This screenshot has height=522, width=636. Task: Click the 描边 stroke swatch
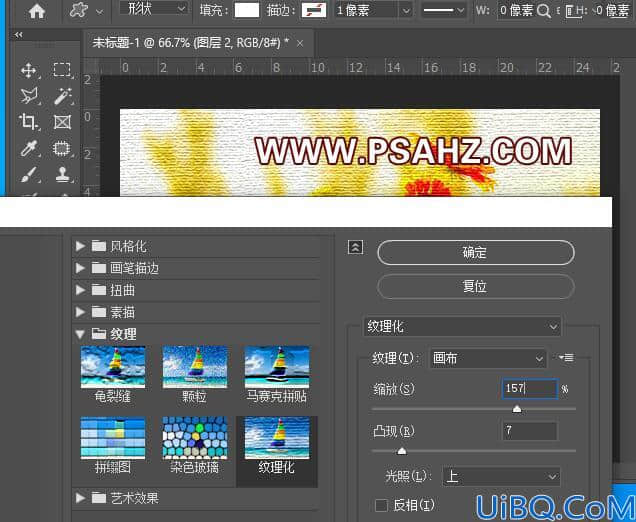click(314, 10)
